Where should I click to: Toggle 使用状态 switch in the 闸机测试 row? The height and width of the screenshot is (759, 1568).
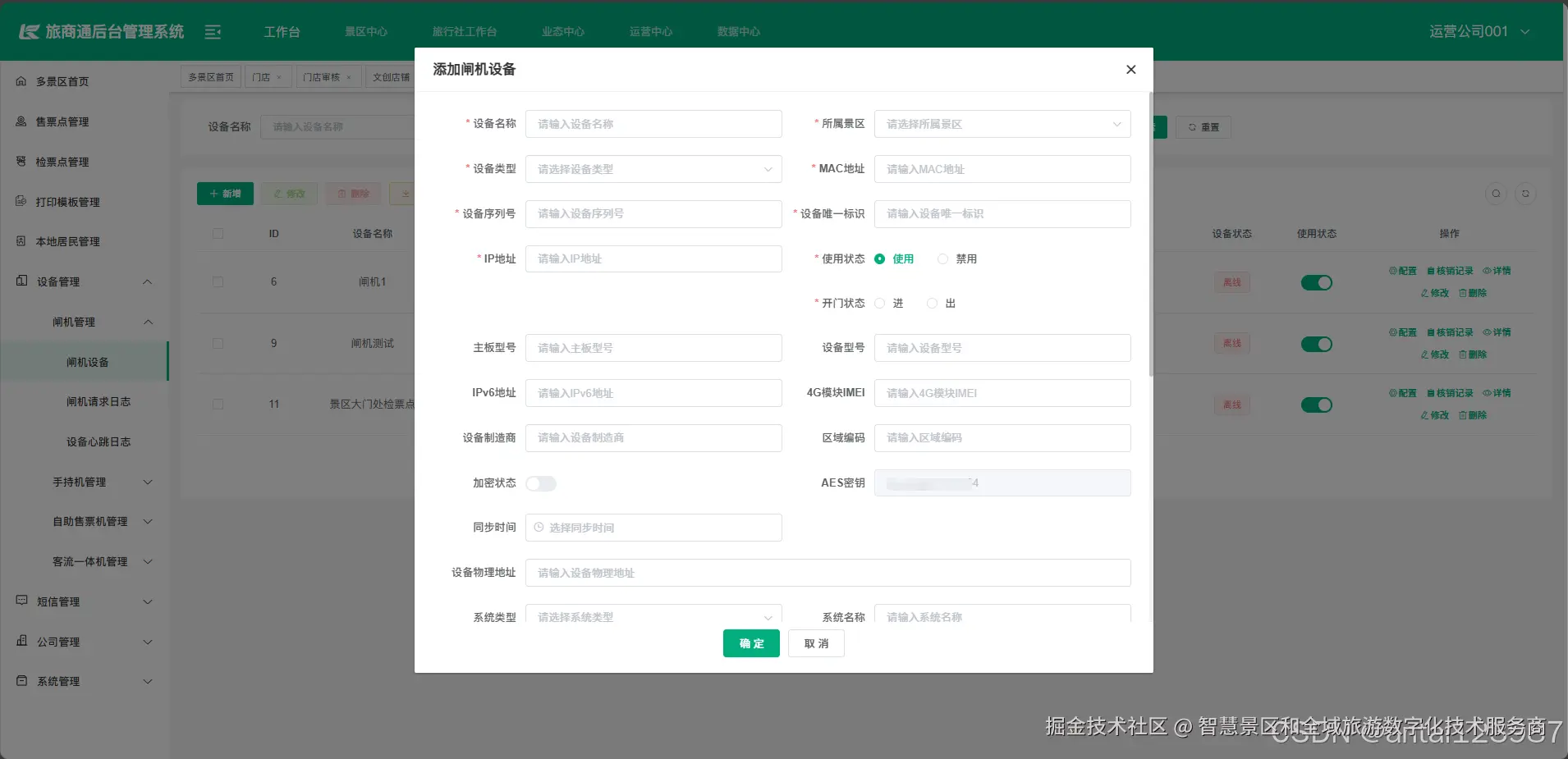[x=1317, y=344]
